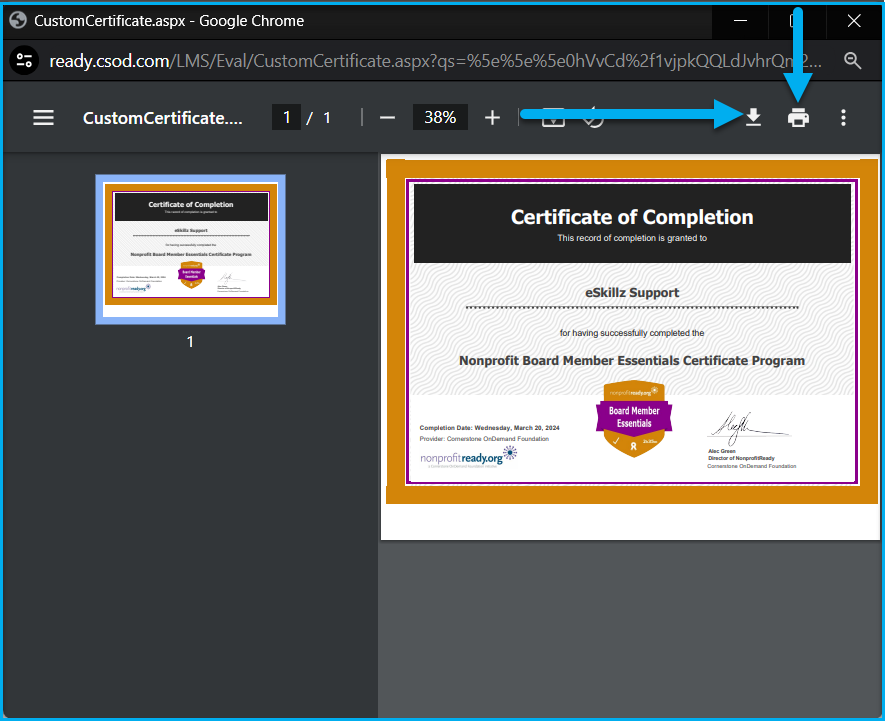Toggle the PDF sidebar menu icon
This screenshot has width=885, height=721.
coord(43,117)
